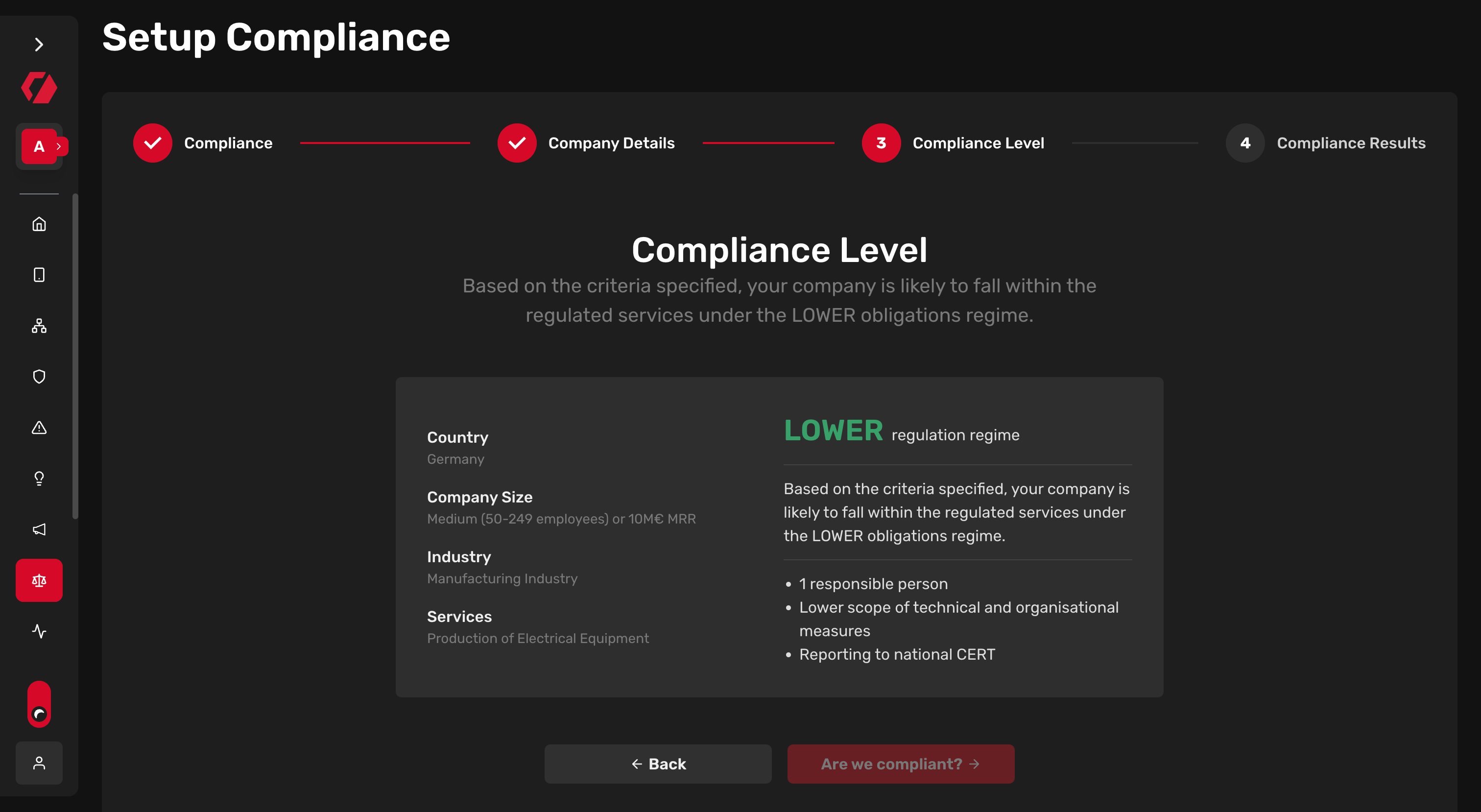Image resolution: width=1481 pixels, height=812 pixels.
Task: Select the shield security icon
Action: 39,377
